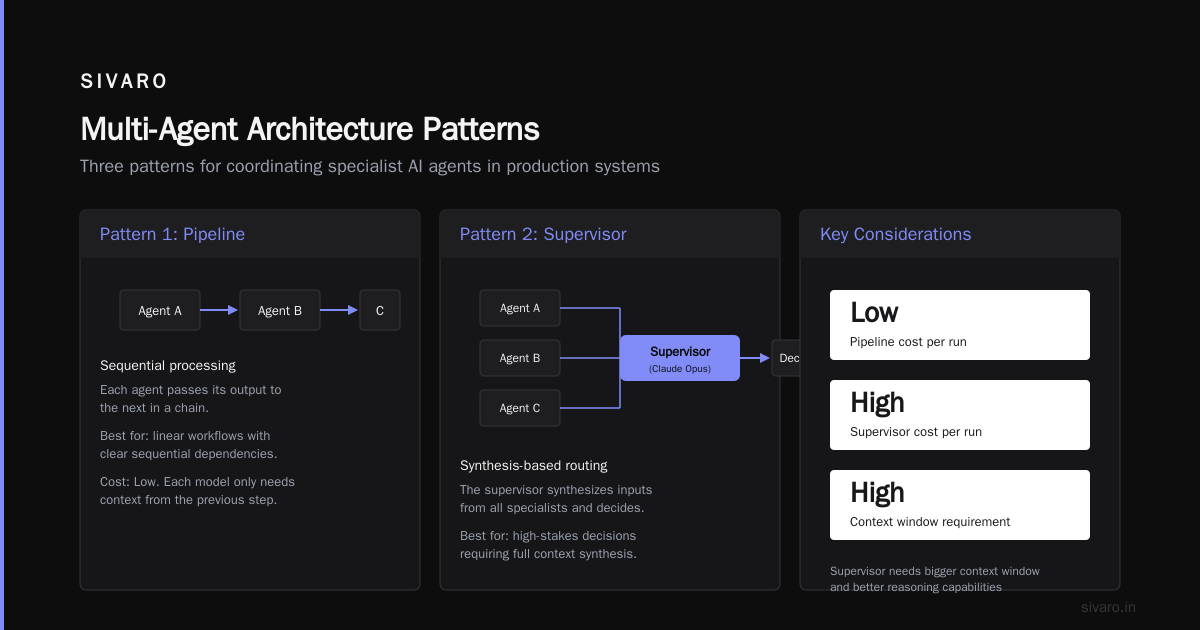Select "Supervisor needs bigger context window" note

(x=935, y=571)
